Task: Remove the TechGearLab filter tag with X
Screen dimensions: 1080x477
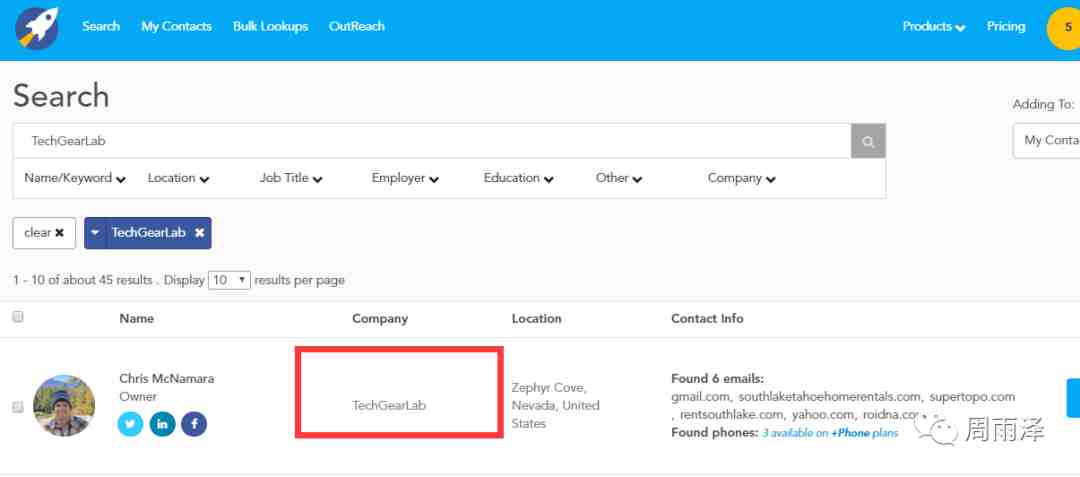Action: (200, 233)
